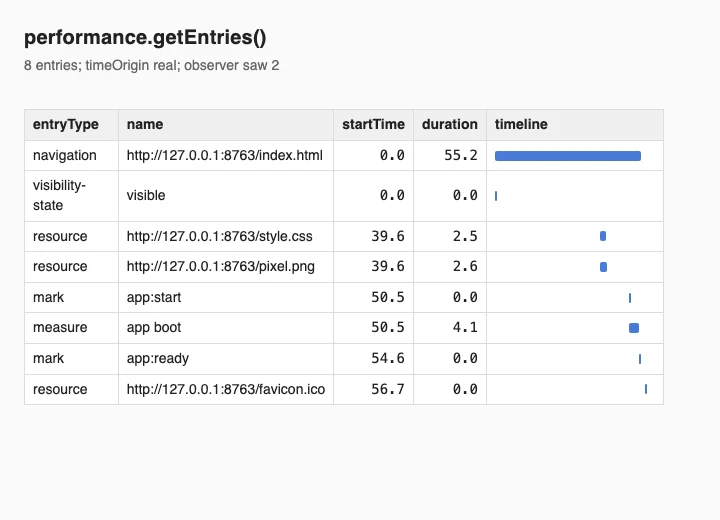Click the startTime column header
720x520 pixels.
[x=373, y=124]
